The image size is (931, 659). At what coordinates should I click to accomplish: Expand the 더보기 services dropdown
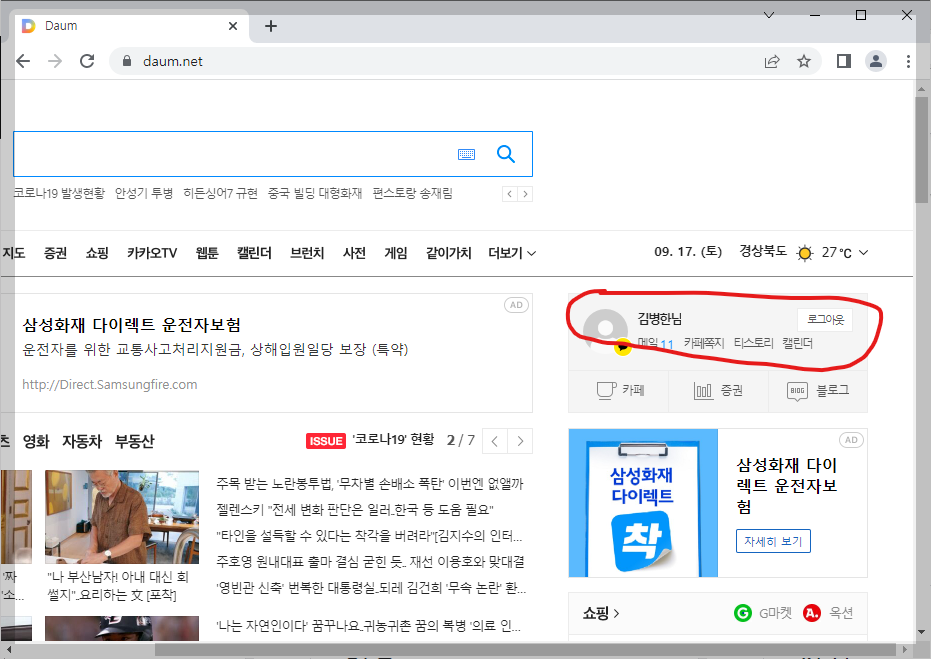512,253
